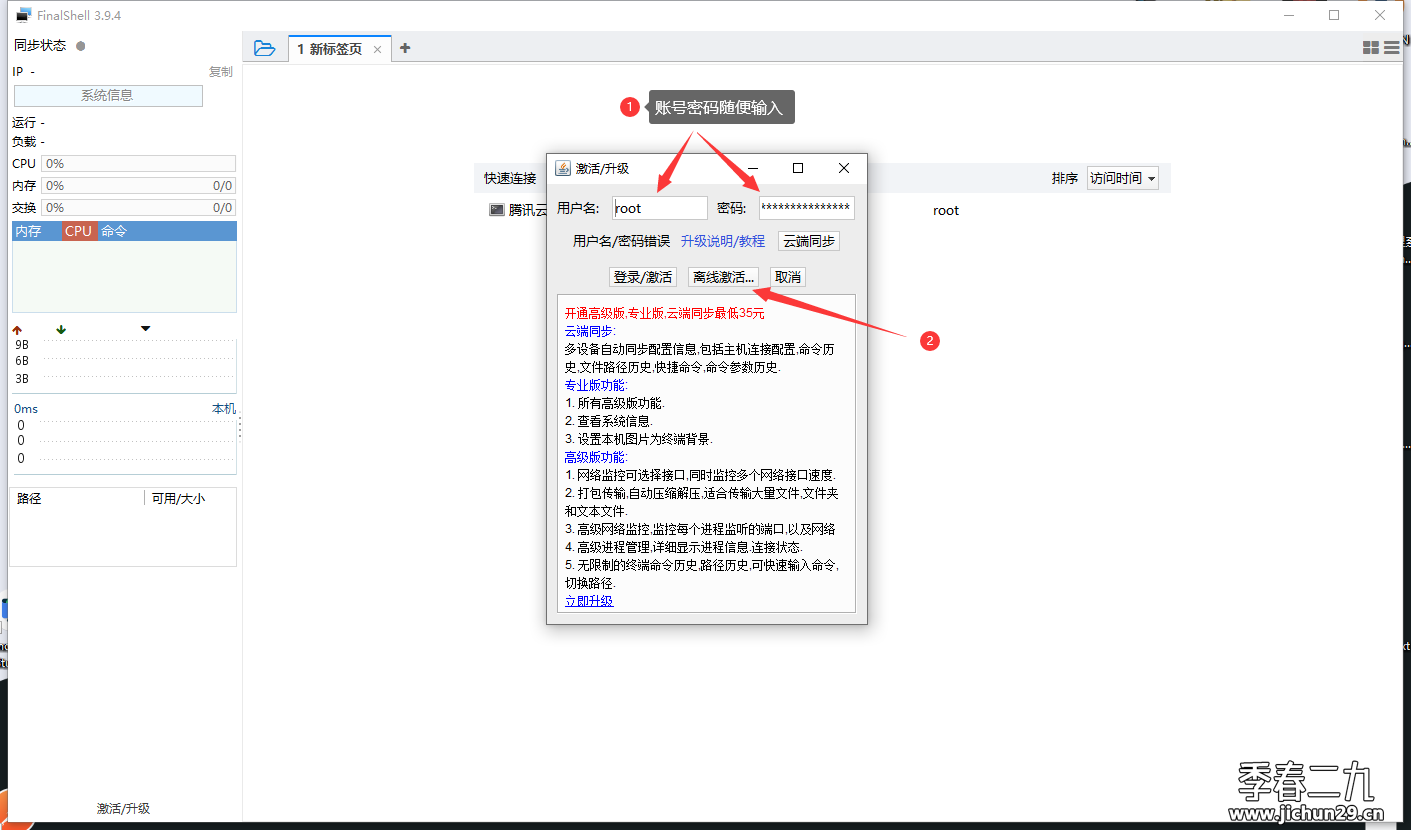Click the 本机 ping link
The height and width of the screenshot is (830, 1411).
click(224, 409)
